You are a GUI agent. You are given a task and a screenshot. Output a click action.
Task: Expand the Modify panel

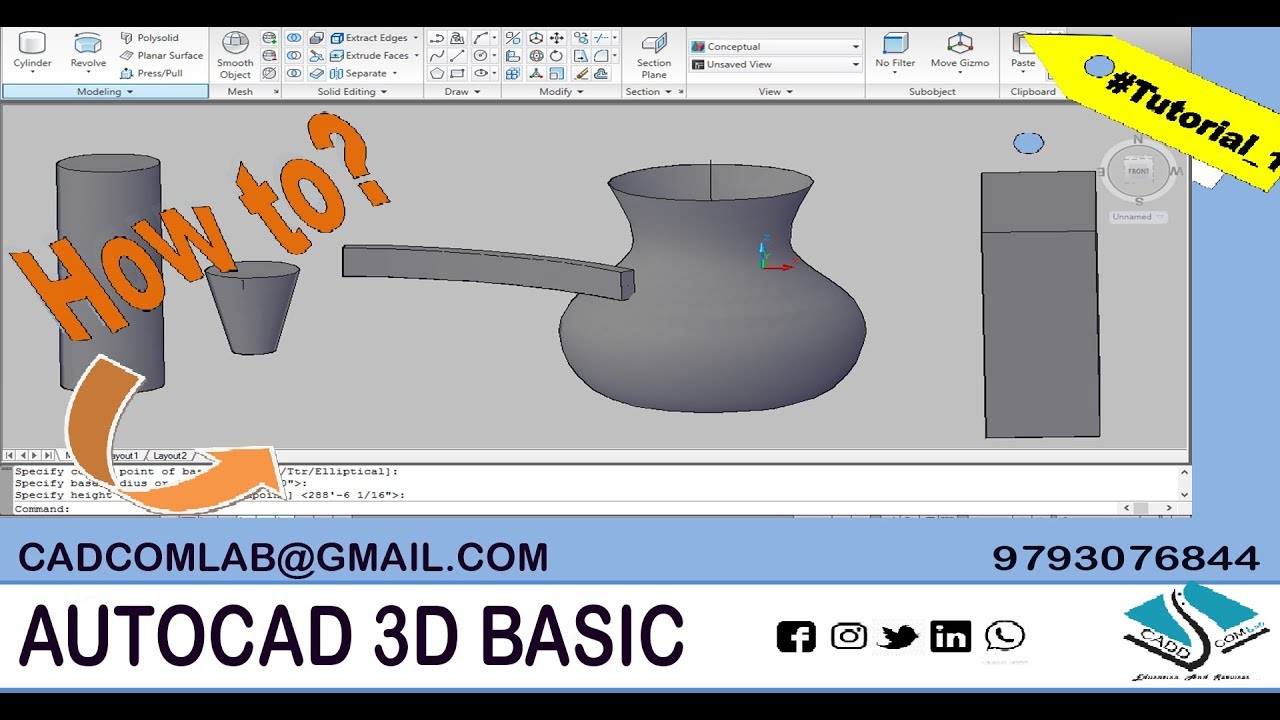(x=562, y=92)
